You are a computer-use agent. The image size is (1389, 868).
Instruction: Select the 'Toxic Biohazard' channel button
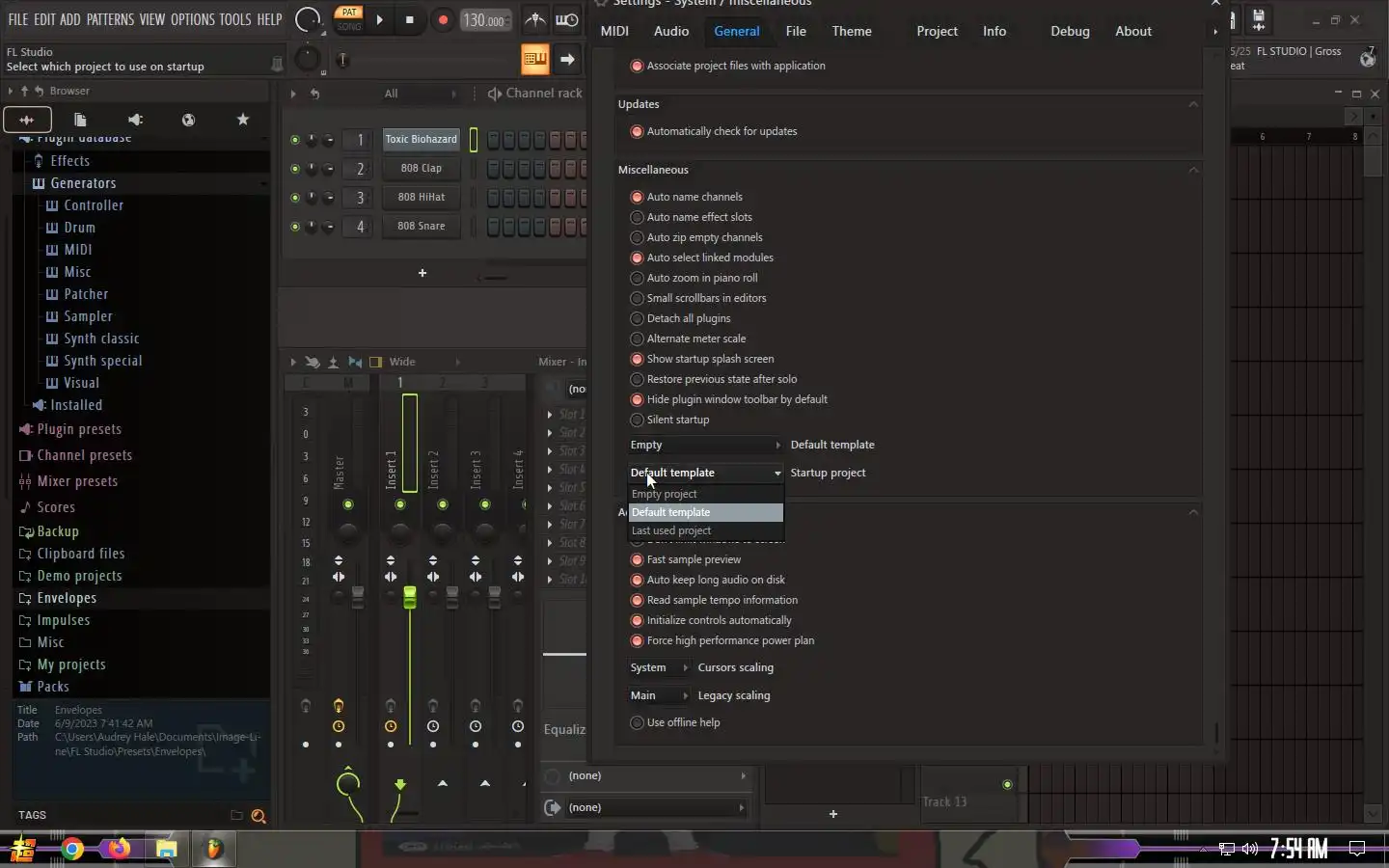421,139
